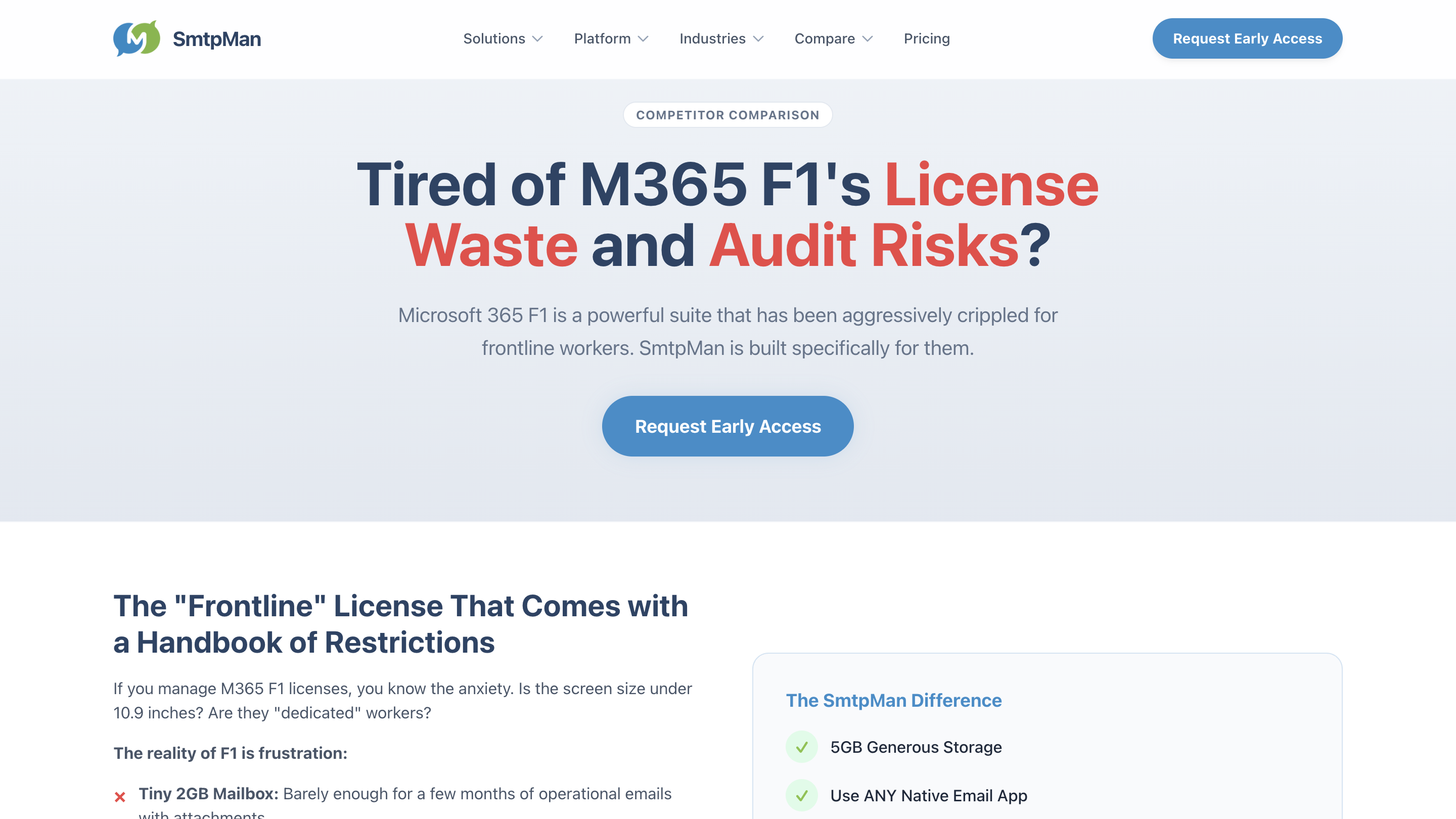This screenshot has height=819, width=1456.
Task: Open the Industries menu item
Action: 712,38
